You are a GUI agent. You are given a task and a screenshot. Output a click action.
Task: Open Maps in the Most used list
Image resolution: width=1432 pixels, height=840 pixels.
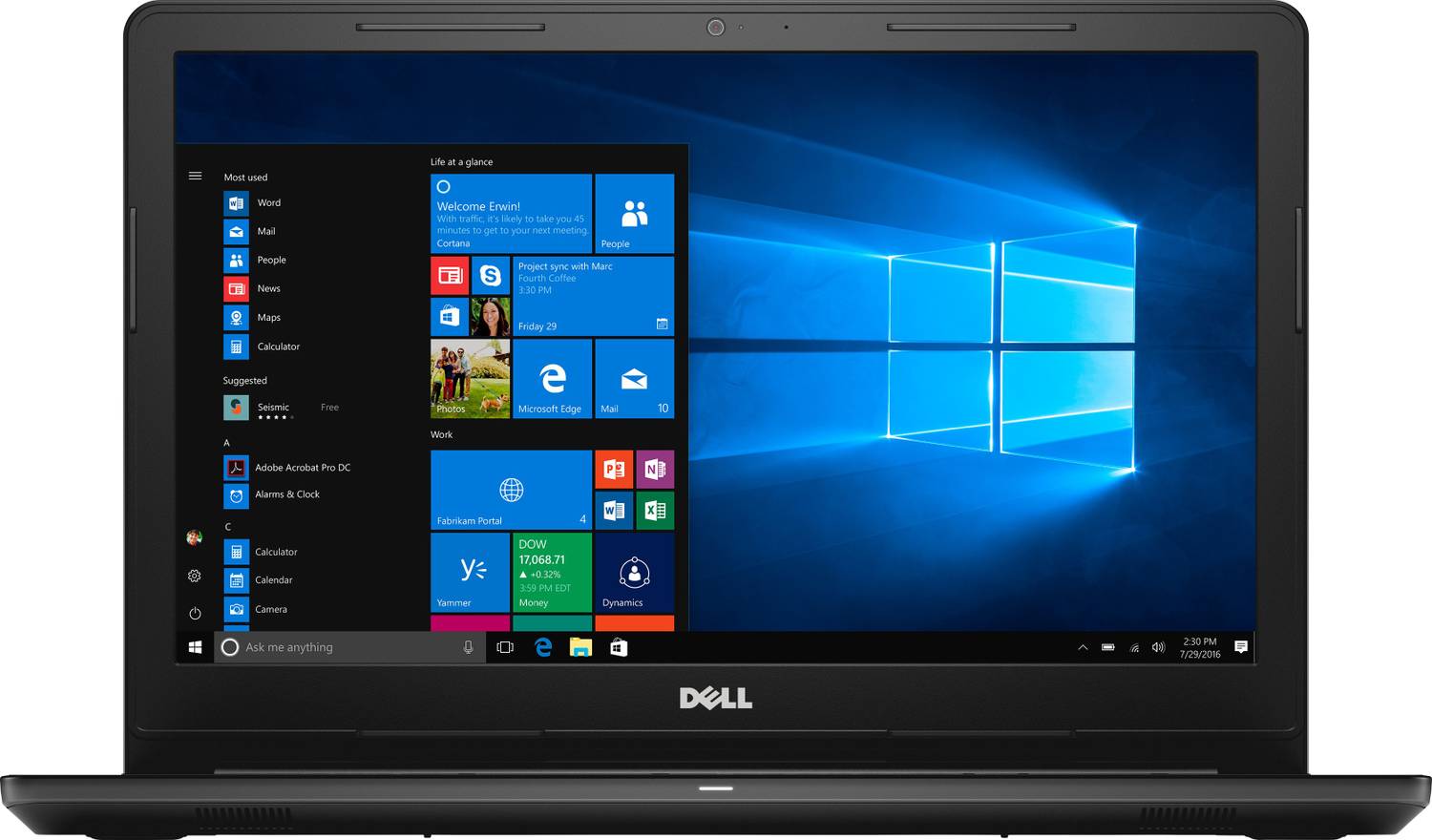point(269,317)
